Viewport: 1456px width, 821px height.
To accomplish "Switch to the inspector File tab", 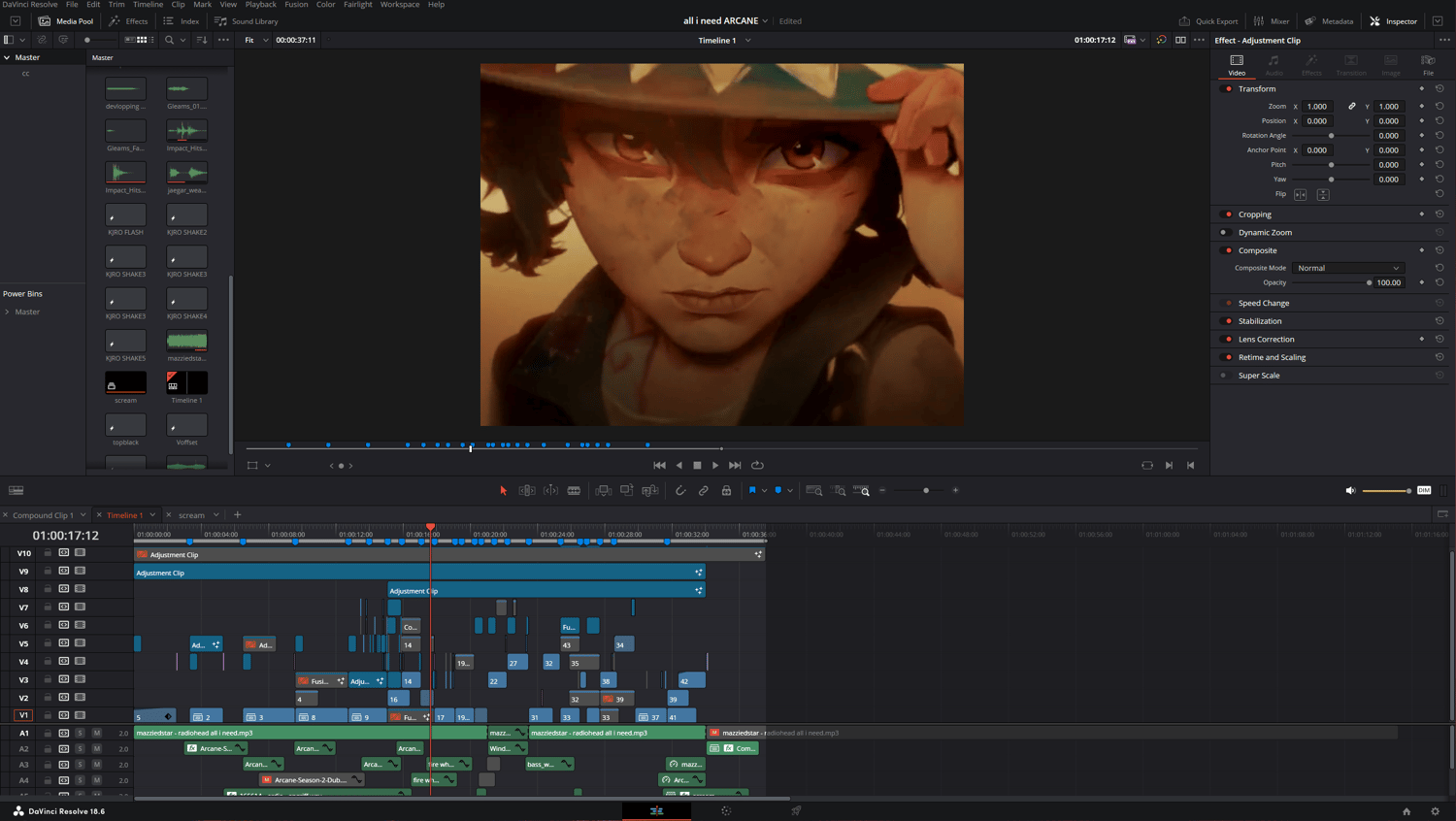I will pyautogui.click(x=1428, y=64).
